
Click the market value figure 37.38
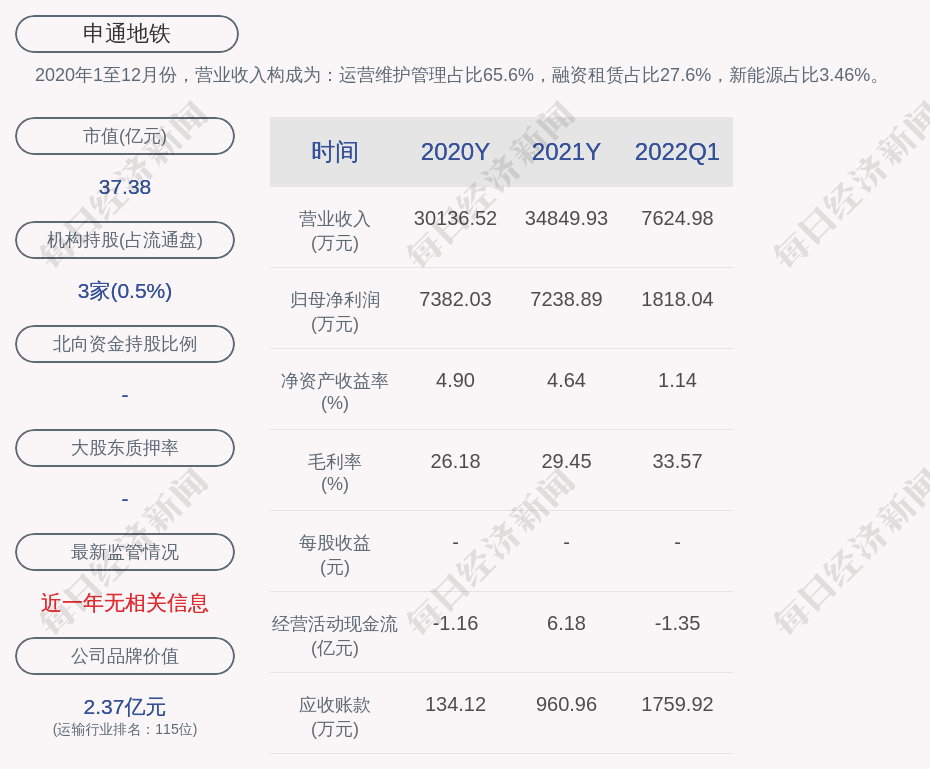pyautogui.click(x=125, y=187)
